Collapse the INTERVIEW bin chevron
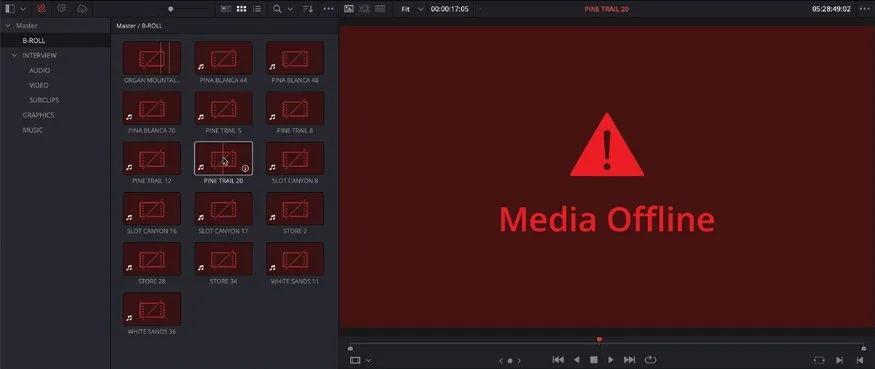Screen dimensions: 875x369 (x=15, y=55)
